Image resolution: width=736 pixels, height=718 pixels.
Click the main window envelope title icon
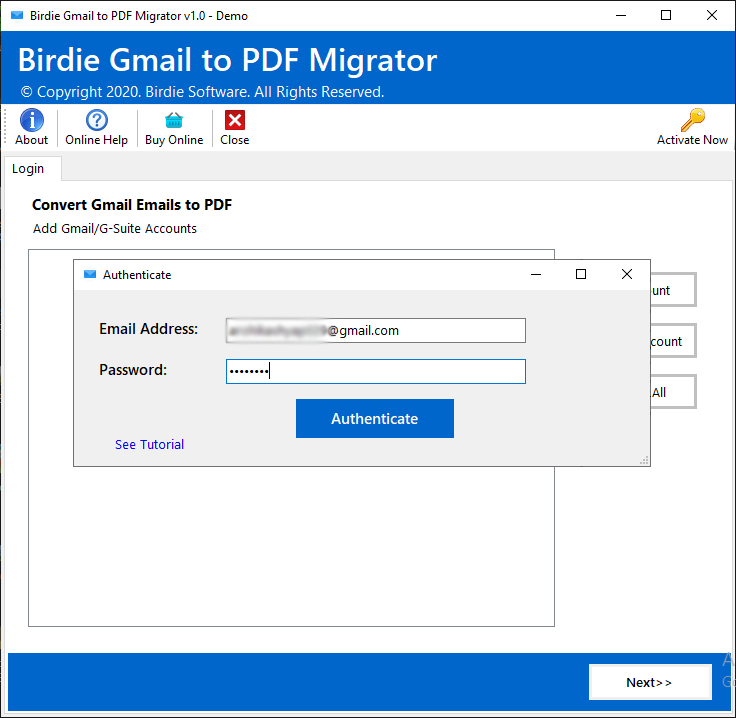coord(17,15)
